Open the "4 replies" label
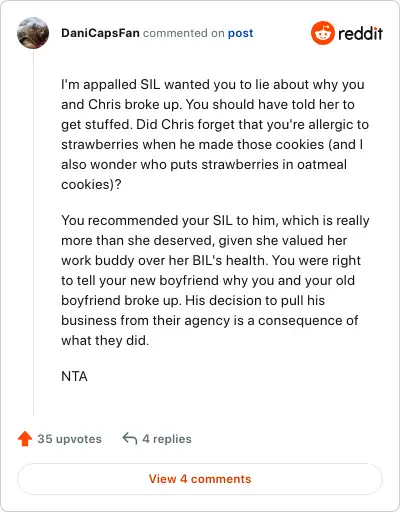 point(167,439)
